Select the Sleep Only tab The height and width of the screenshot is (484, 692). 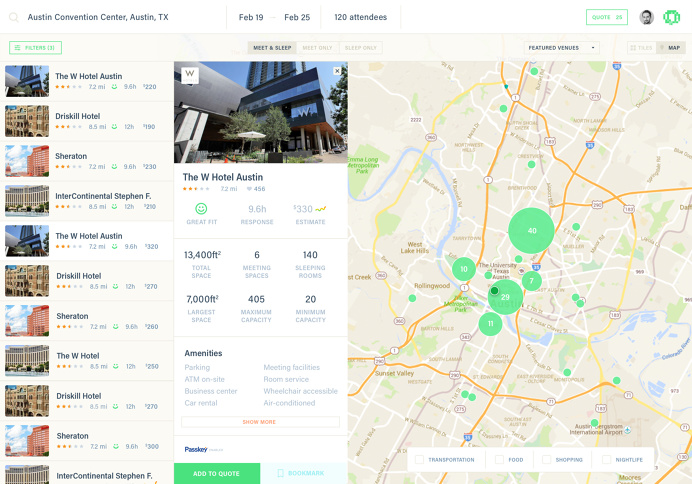pyautogui.click(x=361, y=48)
